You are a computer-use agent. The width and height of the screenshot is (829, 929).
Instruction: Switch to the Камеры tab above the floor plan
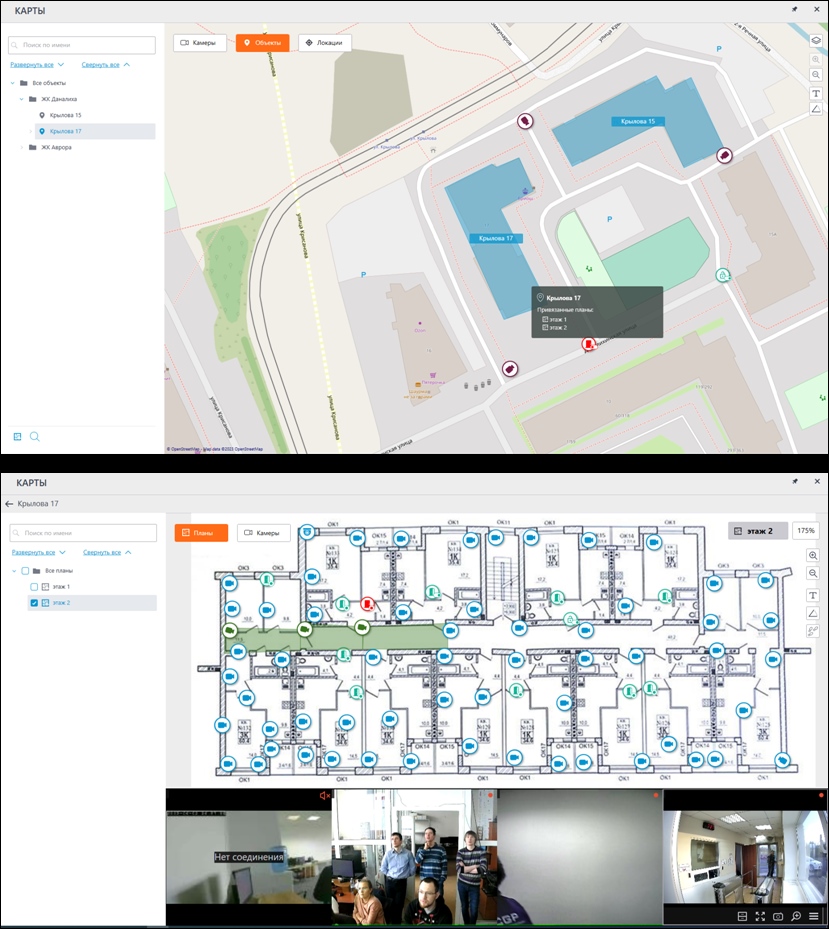pyautogui.click(x=263, y=533)
